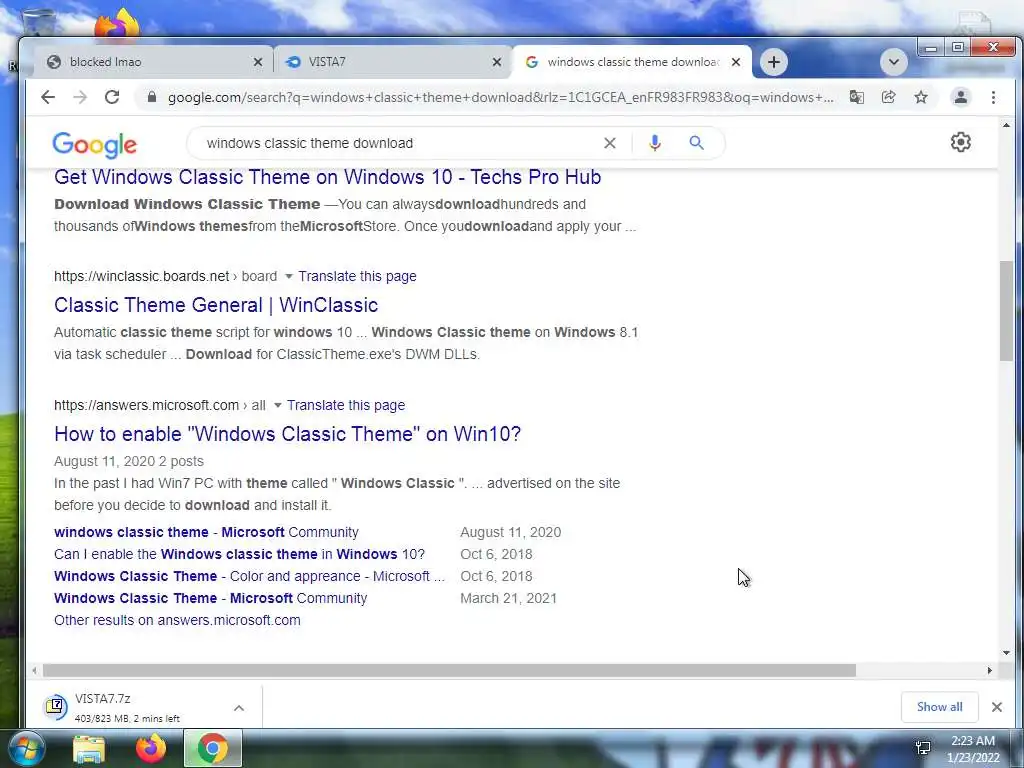
Task: Close the downloads bar
Action: coord(997,707)
